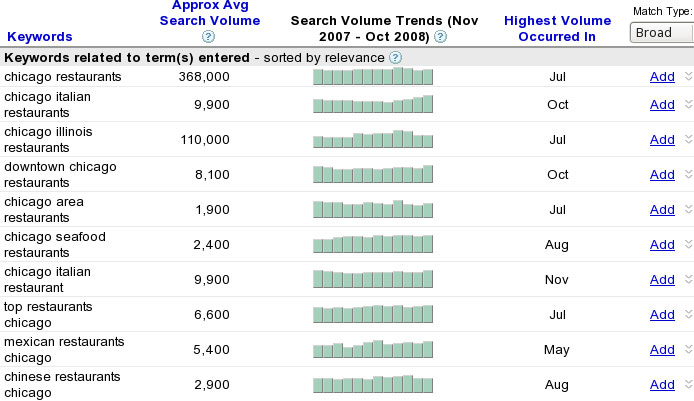Select trend chart for 'top restaurants chicago'
The height and width of the screenshot is (401, 694).
tap(373, 313)
